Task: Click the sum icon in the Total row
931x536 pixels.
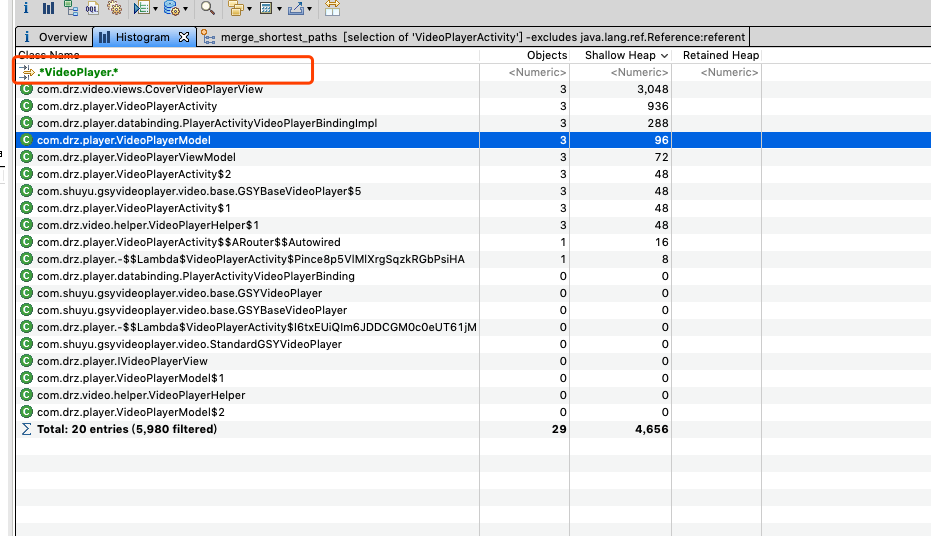Action: pos(26,429)
